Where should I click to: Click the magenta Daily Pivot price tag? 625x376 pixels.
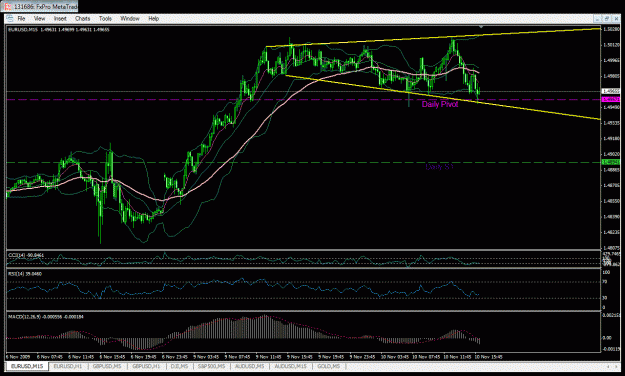(611, 99)
